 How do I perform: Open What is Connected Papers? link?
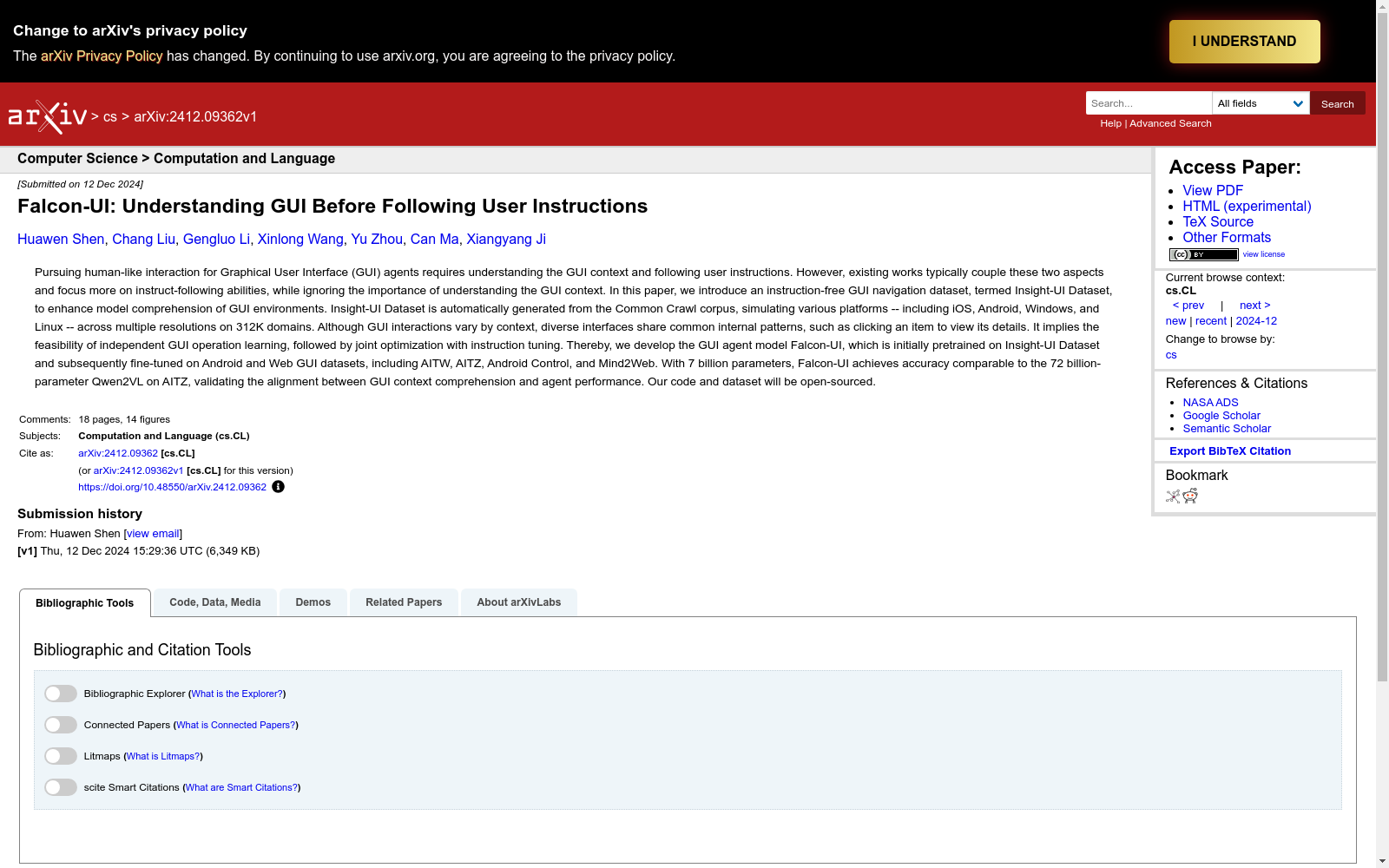tap(236, 725)
